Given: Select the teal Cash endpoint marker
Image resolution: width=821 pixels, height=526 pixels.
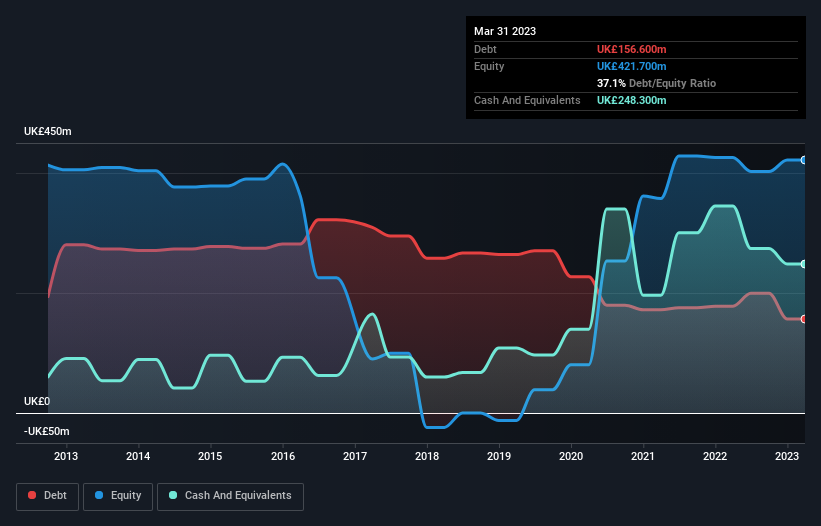Looking at the screenshot, I should click(x=804, y=264).
